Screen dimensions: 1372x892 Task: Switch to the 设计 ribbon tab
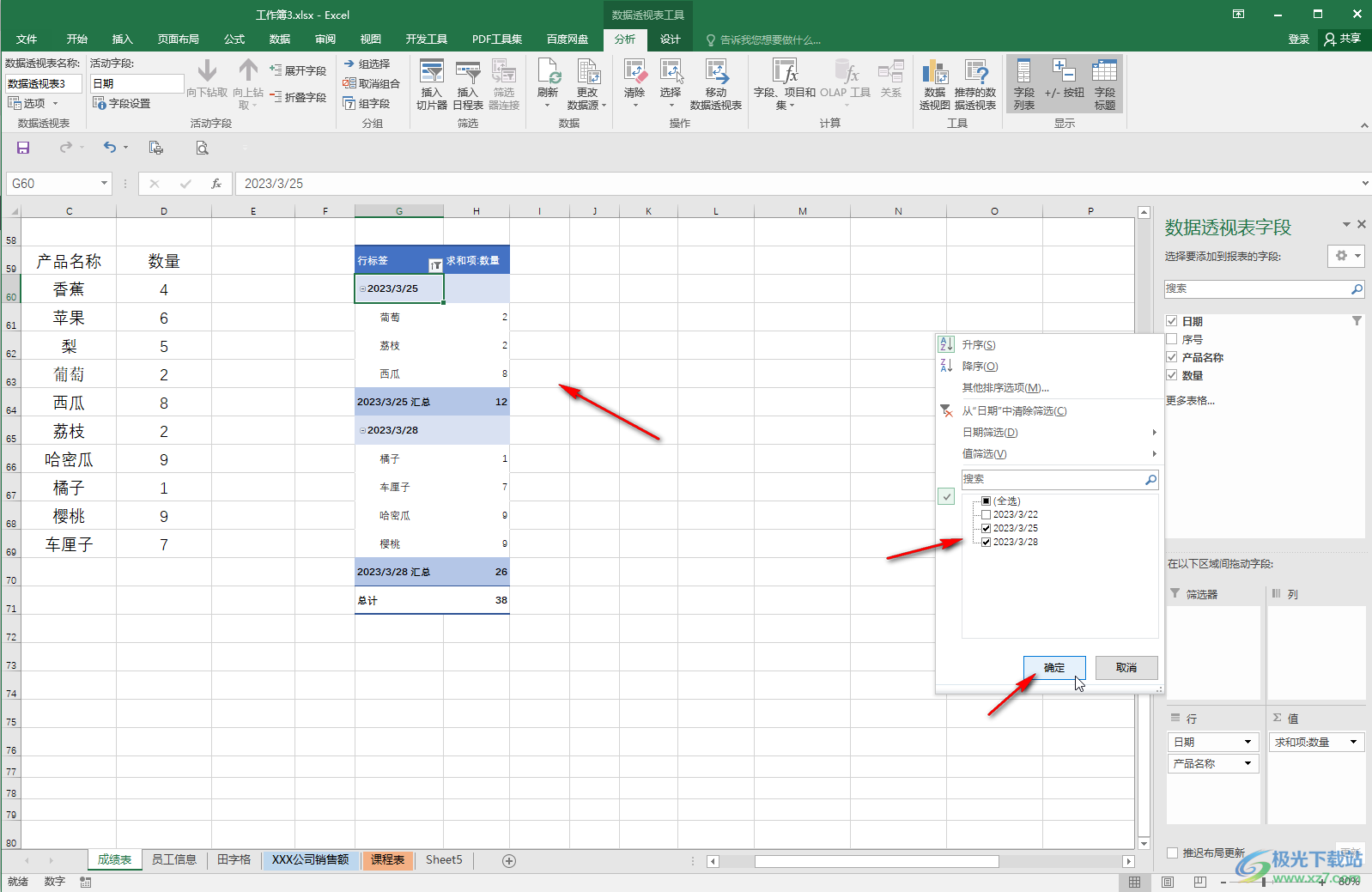tap(671, 39)
